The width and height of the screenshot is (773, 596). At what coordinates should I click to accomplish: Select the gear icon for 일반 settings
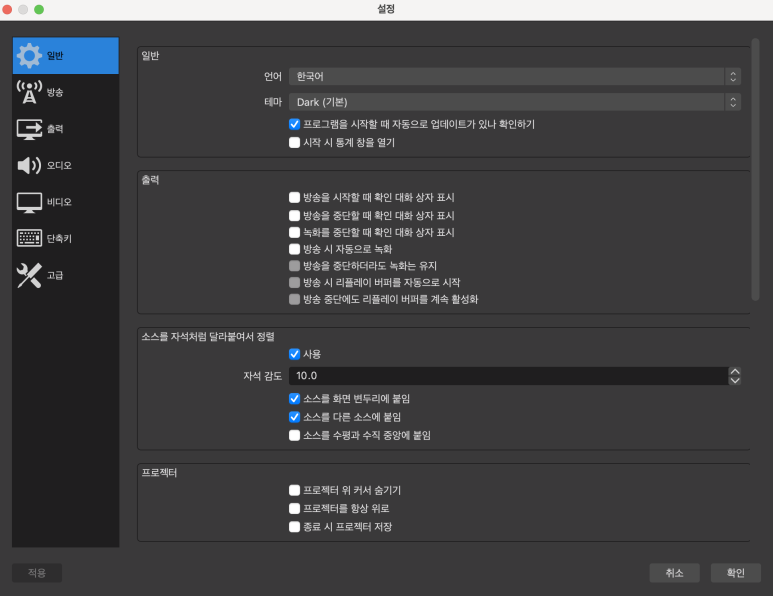point(29,56)
